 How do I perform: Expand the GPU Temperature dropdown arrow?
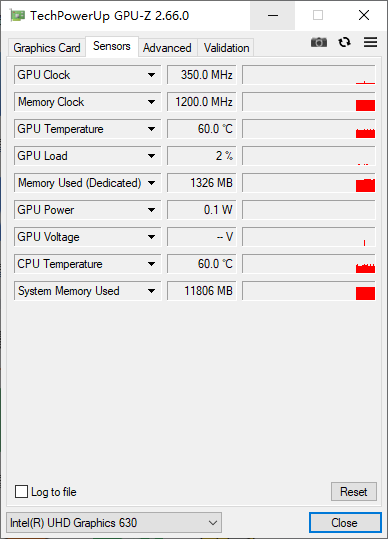pos(151,129)
